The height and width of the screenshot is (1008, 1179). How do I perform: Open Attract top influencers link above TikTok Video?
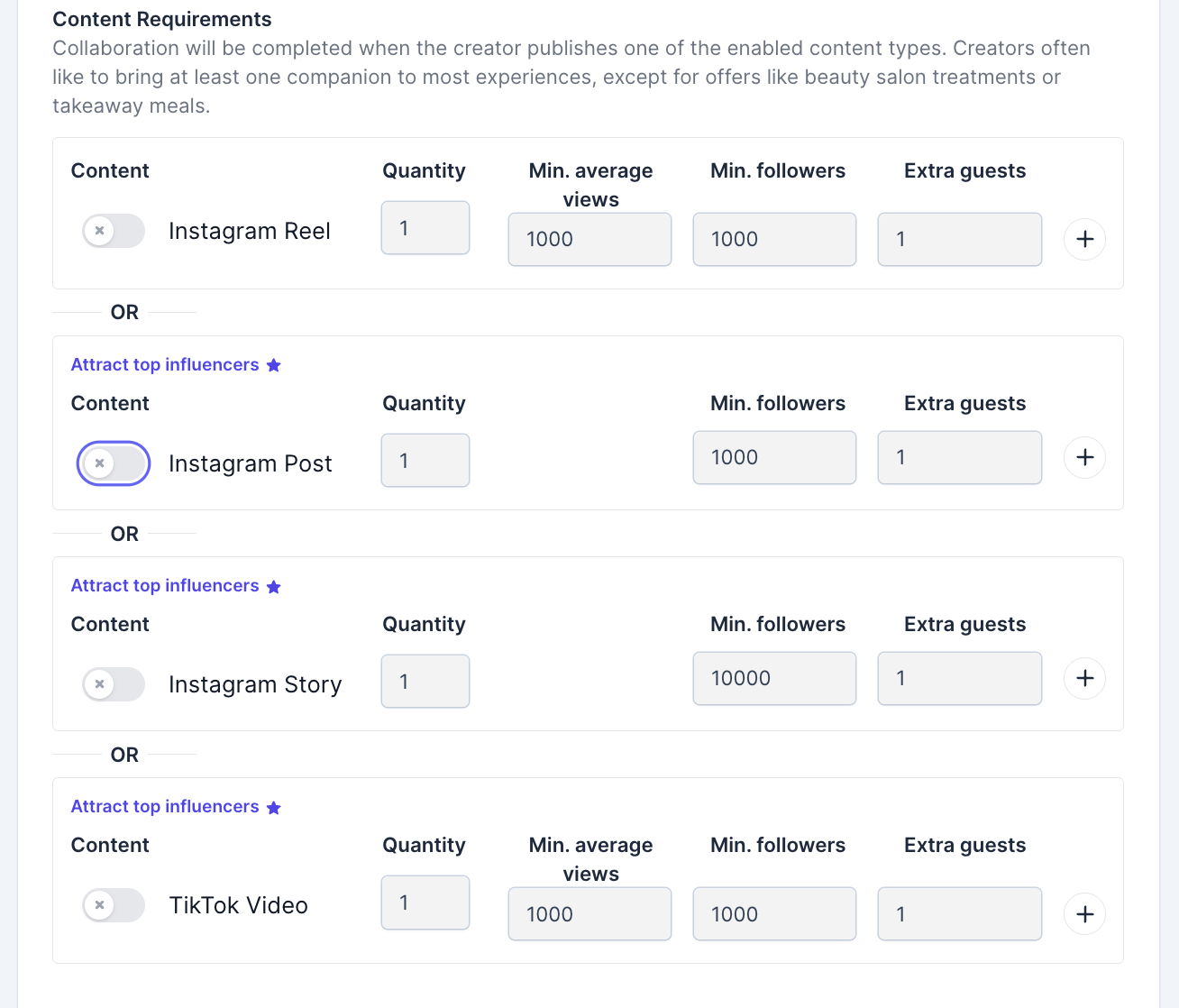pos(165,807)
